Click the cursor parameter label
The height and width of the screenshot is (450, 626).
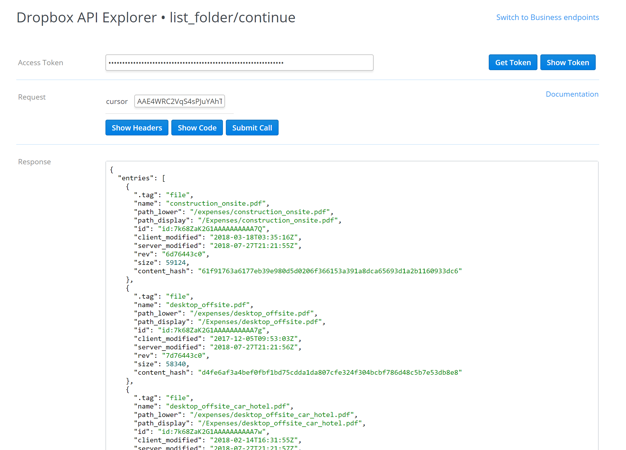click(x=117, y=101)
